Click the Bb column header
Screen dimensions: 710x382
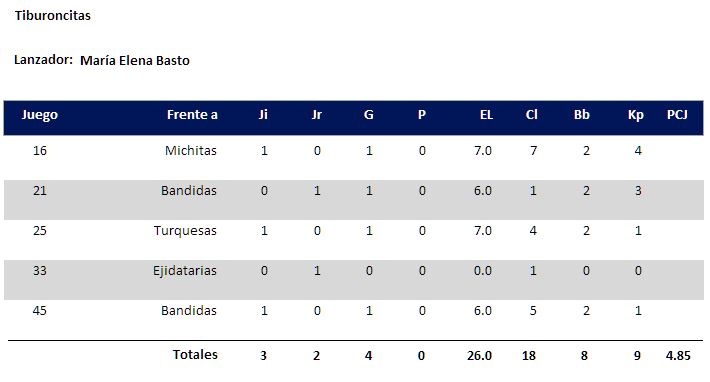coord(582,115)
